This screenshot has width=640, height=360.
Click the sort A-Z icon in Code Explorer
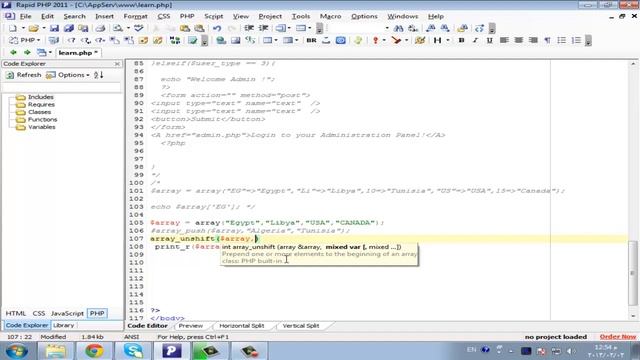click(x=98, y=75)
